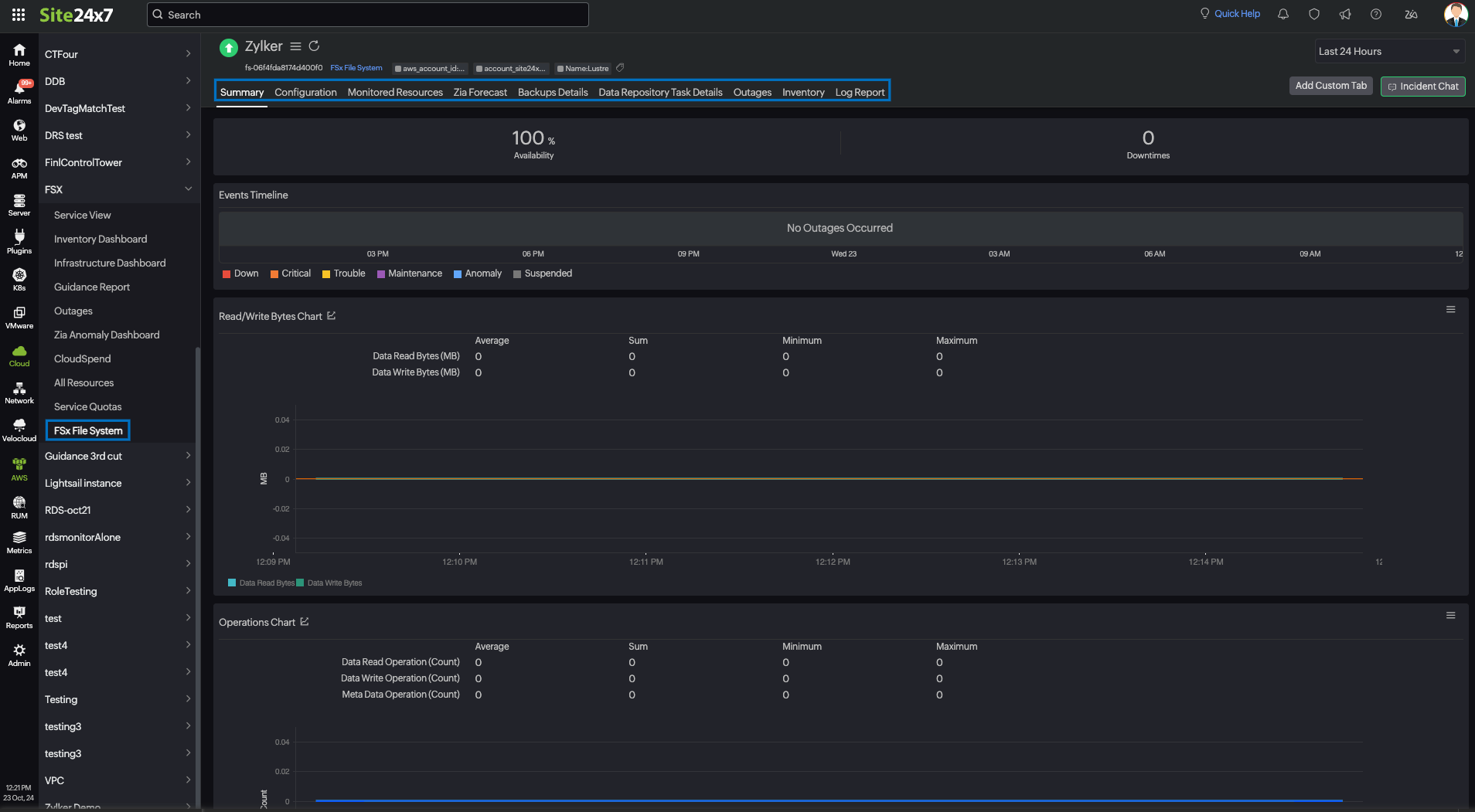Screen dimensions: 1475x812
Task: Click the Incident Chat button
Action: tap(1422, 87)
